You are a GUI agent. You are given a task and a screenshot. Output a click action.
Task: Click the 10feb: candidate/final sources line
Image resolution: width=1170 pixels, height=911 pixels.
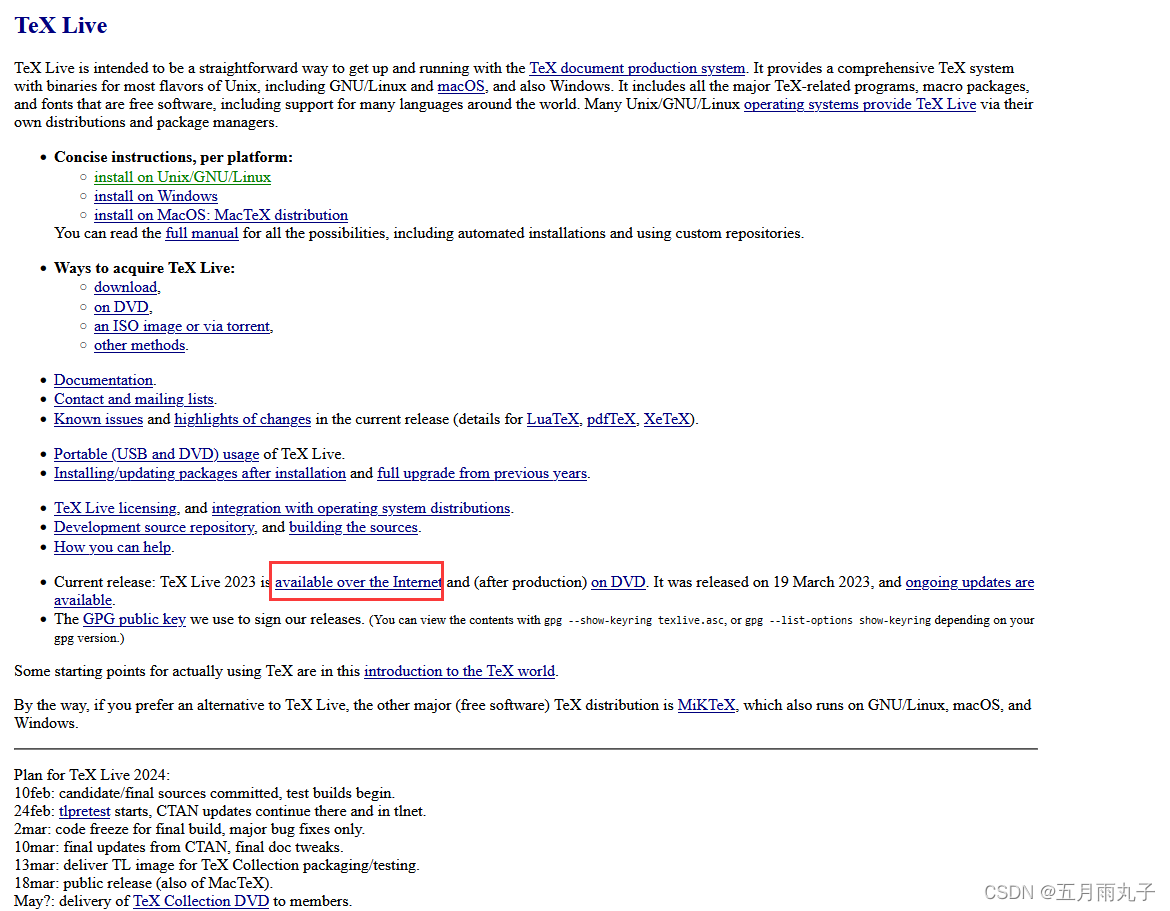pos(204,793)
